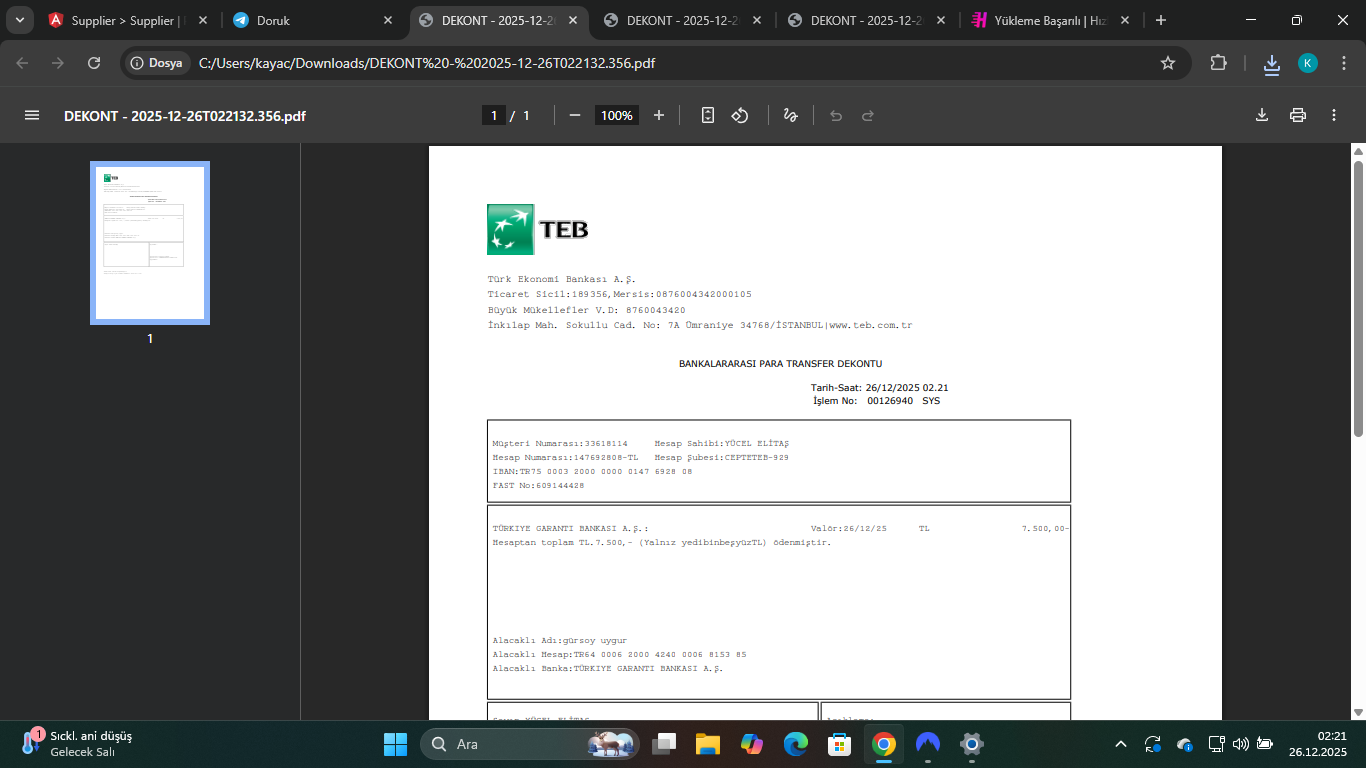This screenshot has width=1366, height=768.
Task: Bookmark this page with the star icon
Action: point(1168,63)
